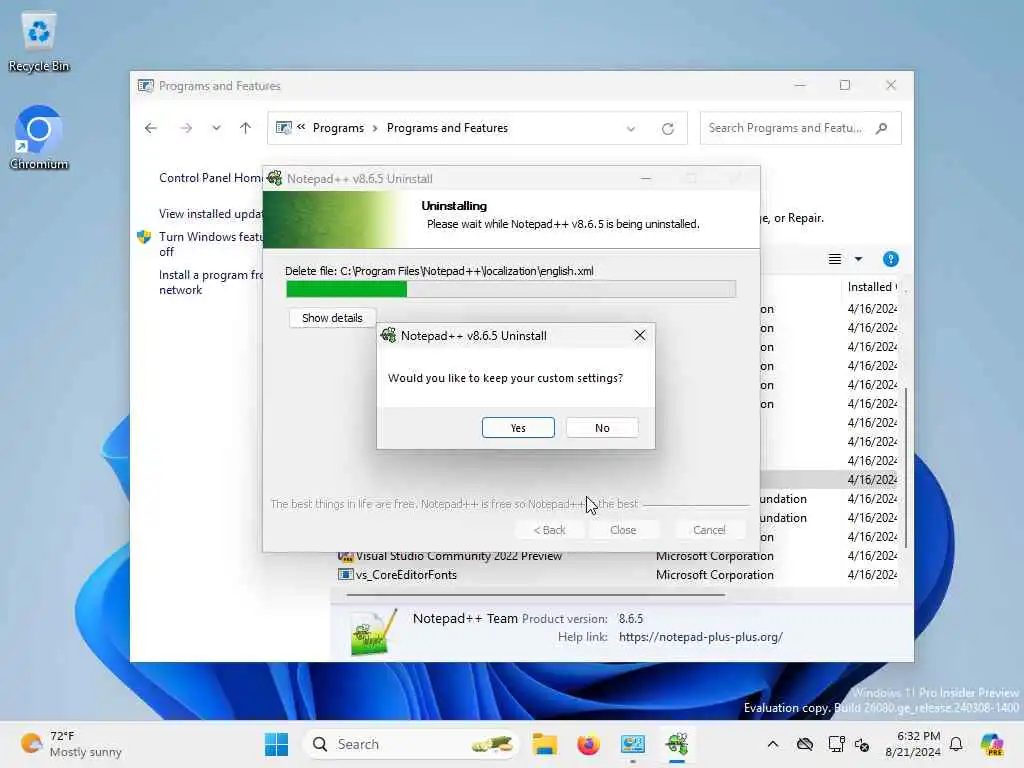This screenshot has width=1024, height=768.
Task: Open the blue Help icon
Action: tap(890, 259)
